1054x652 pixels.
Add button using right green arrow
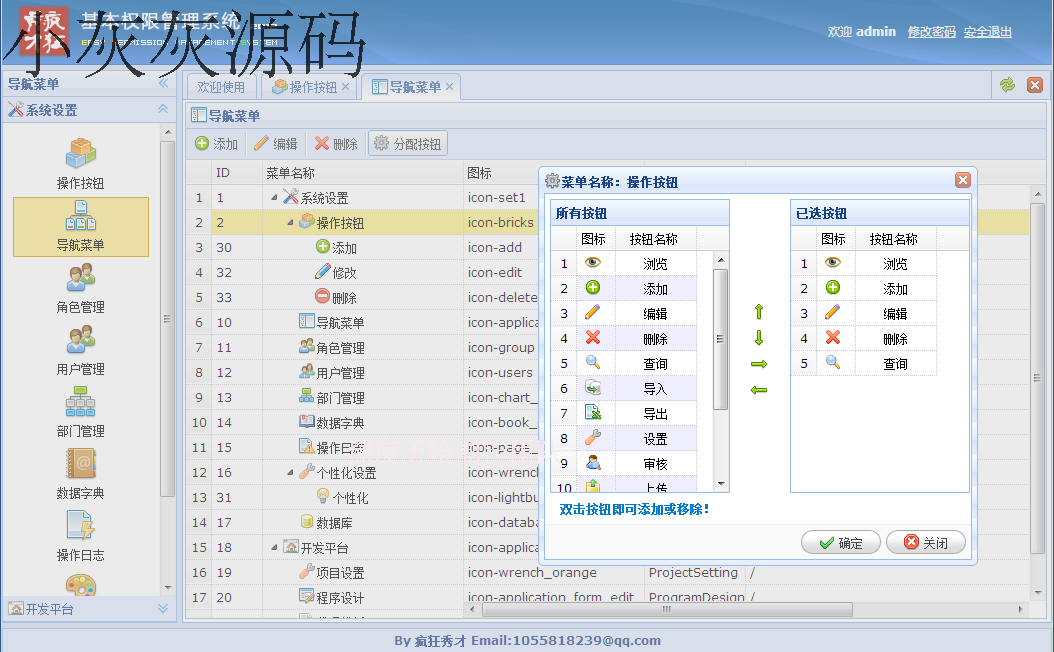click(759, 364)
